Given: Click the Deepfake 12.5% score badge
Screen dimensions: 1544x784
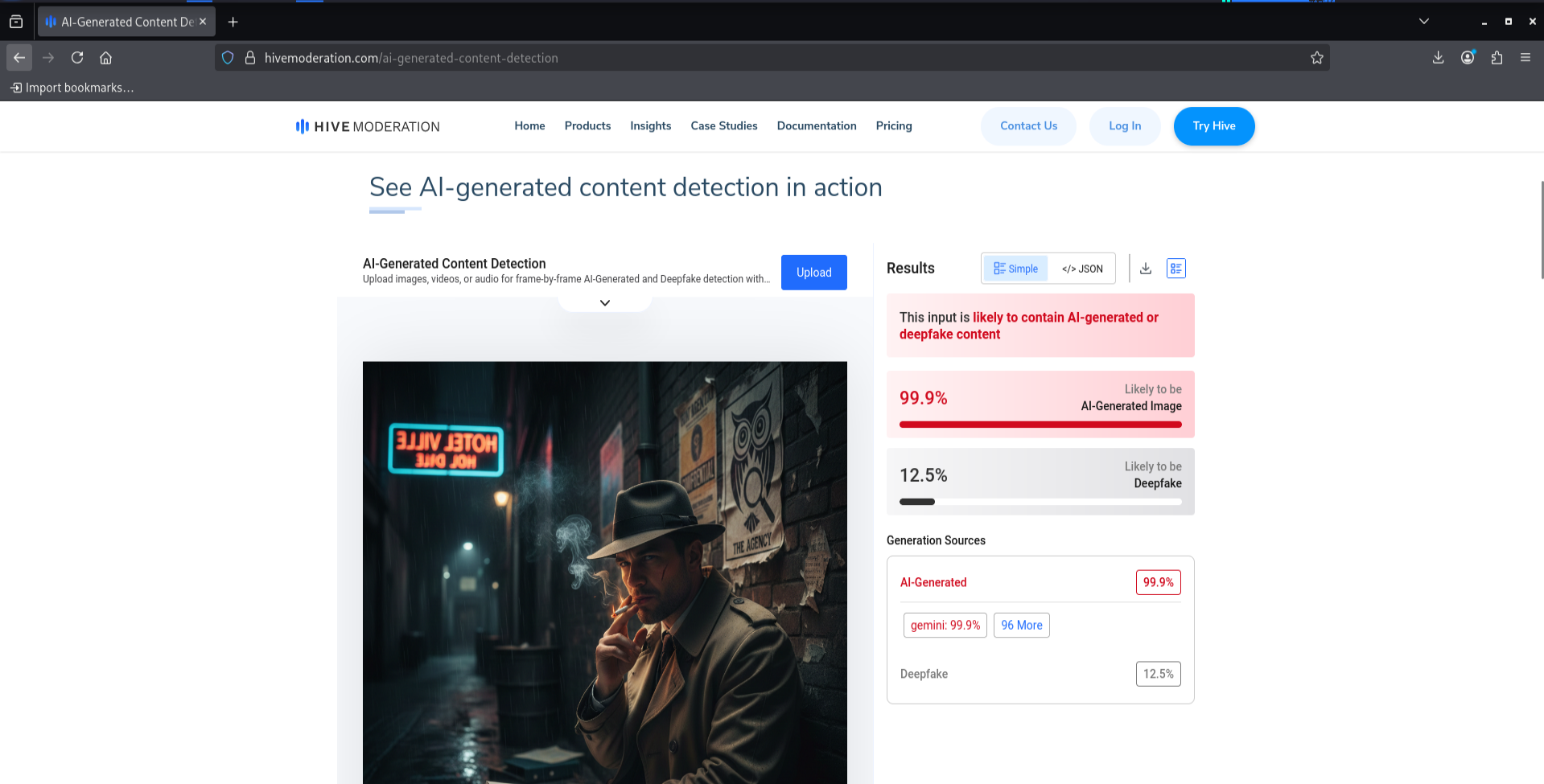Looking at the screenshot, I should [x=1159, y=674].
